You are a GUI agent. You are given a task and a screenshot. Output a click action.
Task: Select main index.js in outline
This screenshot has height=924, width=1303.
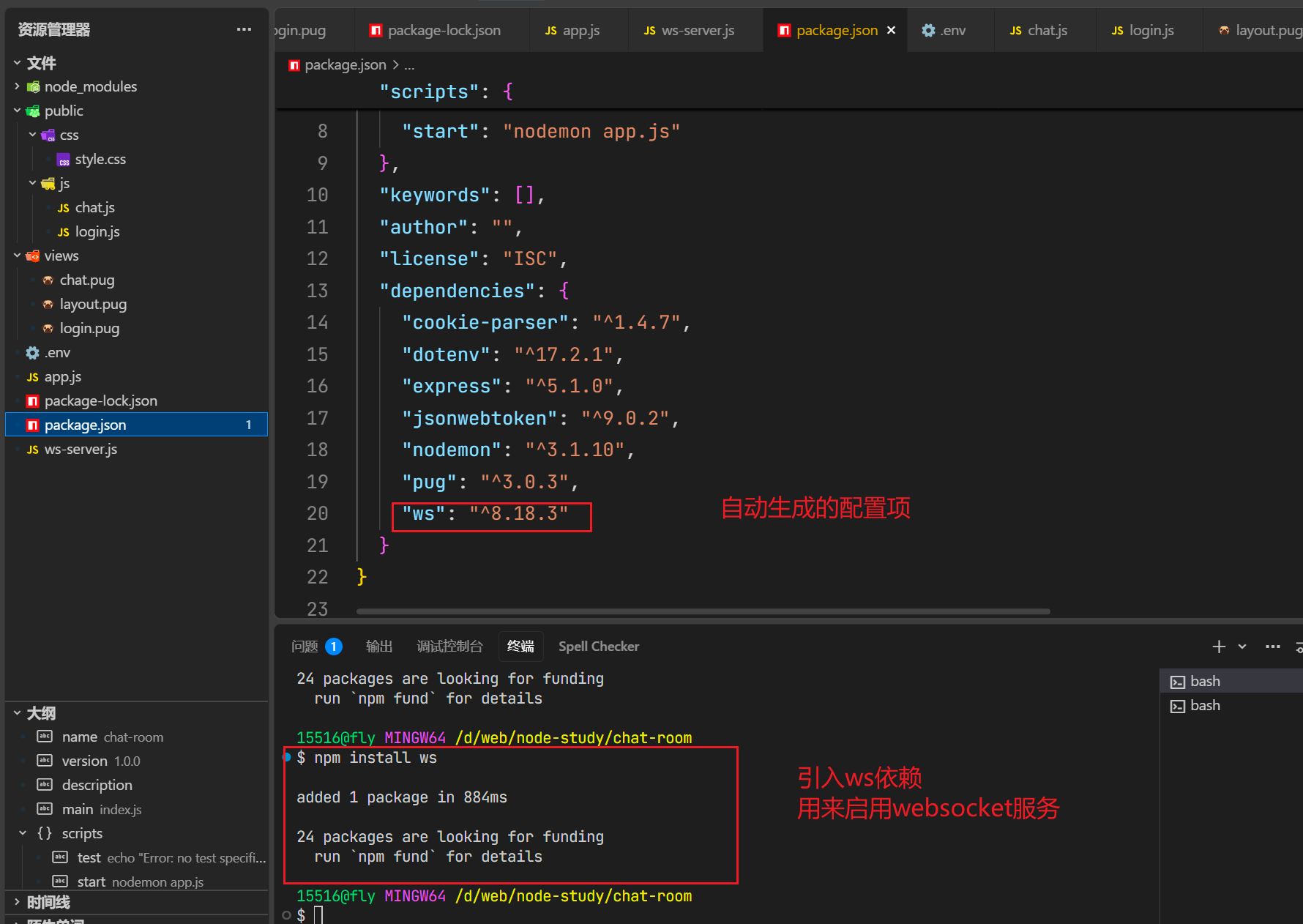pos(101,809)
